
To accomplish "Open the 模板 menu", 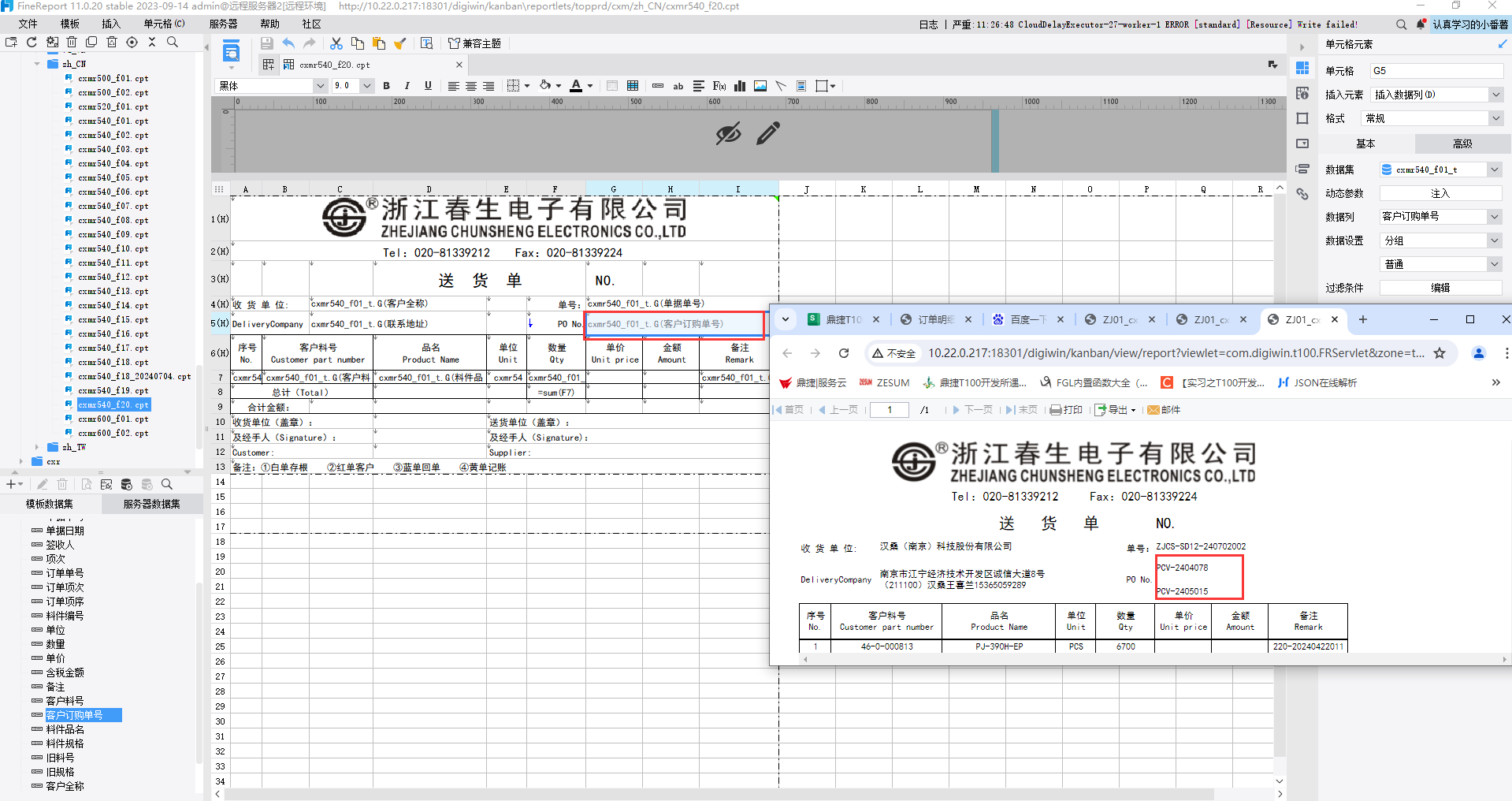I will click(x=70, y=24).
